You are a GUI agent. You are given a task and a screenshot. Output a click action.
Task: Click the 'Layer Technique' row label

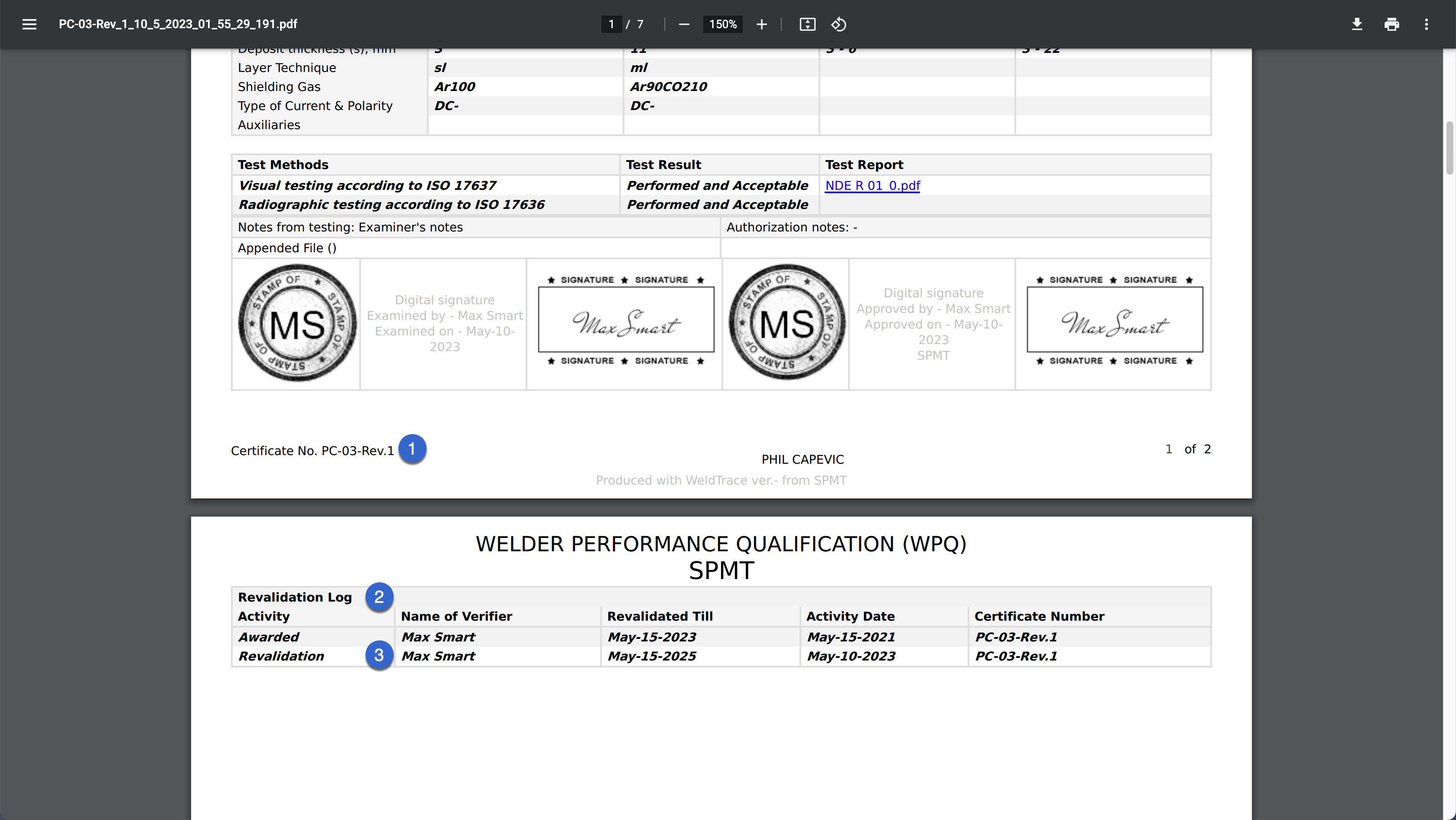pos(286,68)
